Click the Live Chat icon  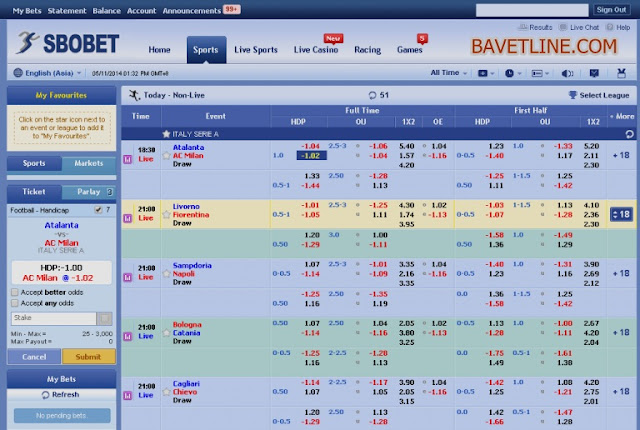563,27
